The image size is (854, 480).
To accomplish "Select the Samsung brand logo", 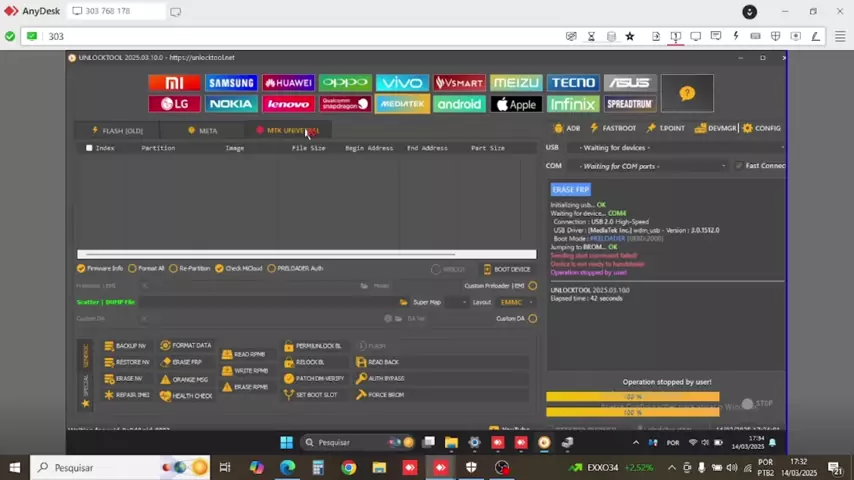I will tap(231, 83).
